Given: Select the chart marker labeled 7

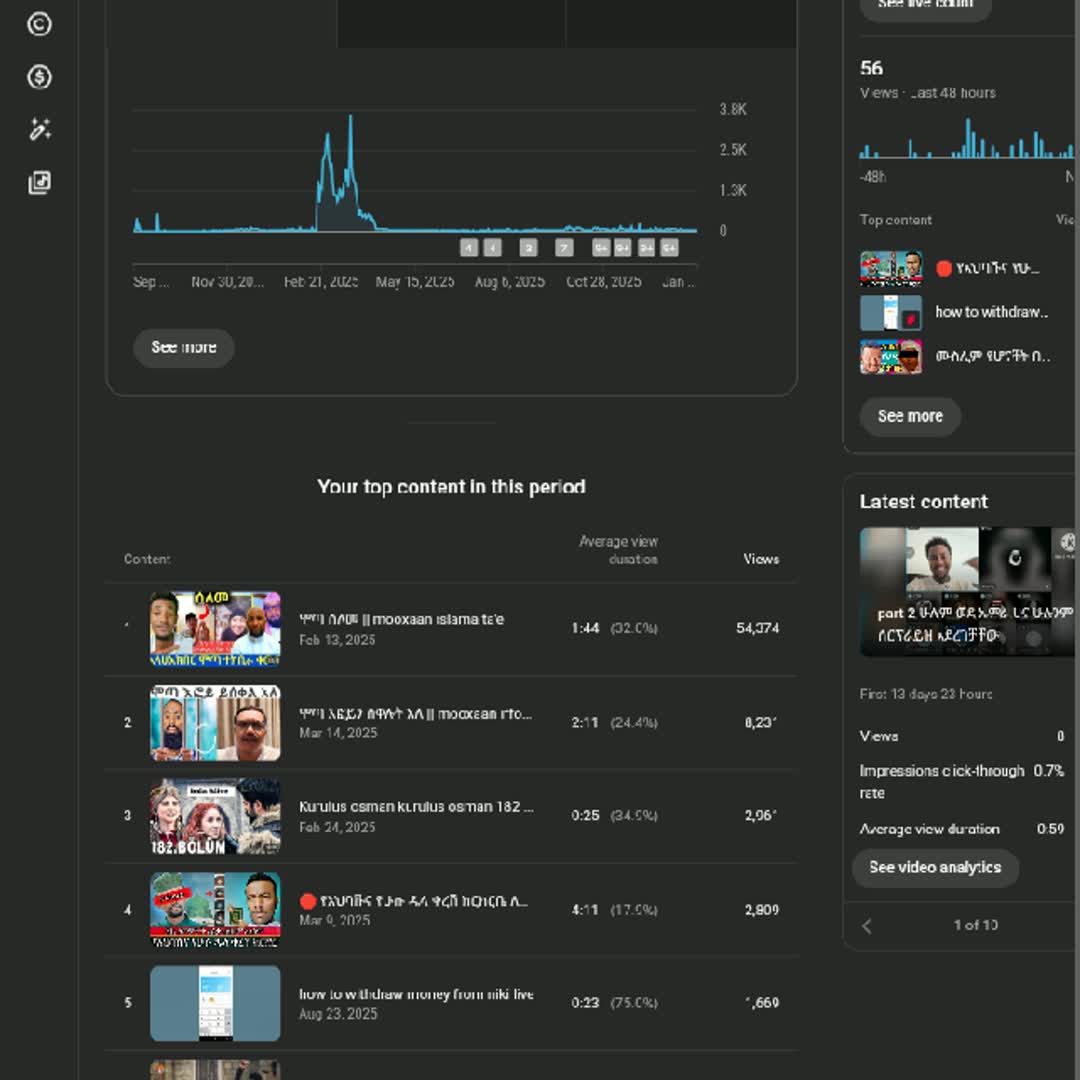Looking at the screenshot, I should [564, 248].
